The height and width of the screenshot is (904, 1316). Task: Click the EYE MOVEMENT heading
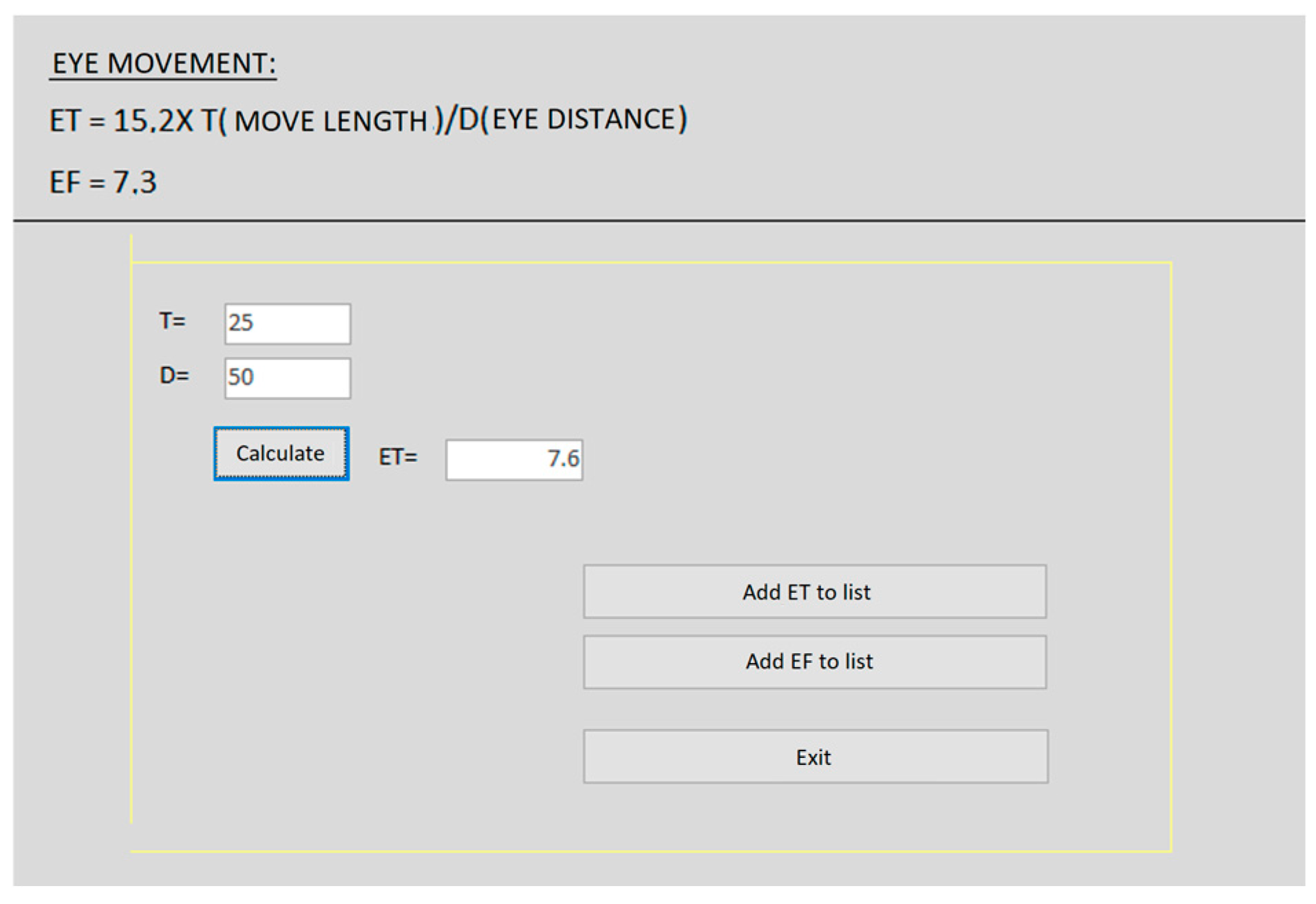point(164,64)
